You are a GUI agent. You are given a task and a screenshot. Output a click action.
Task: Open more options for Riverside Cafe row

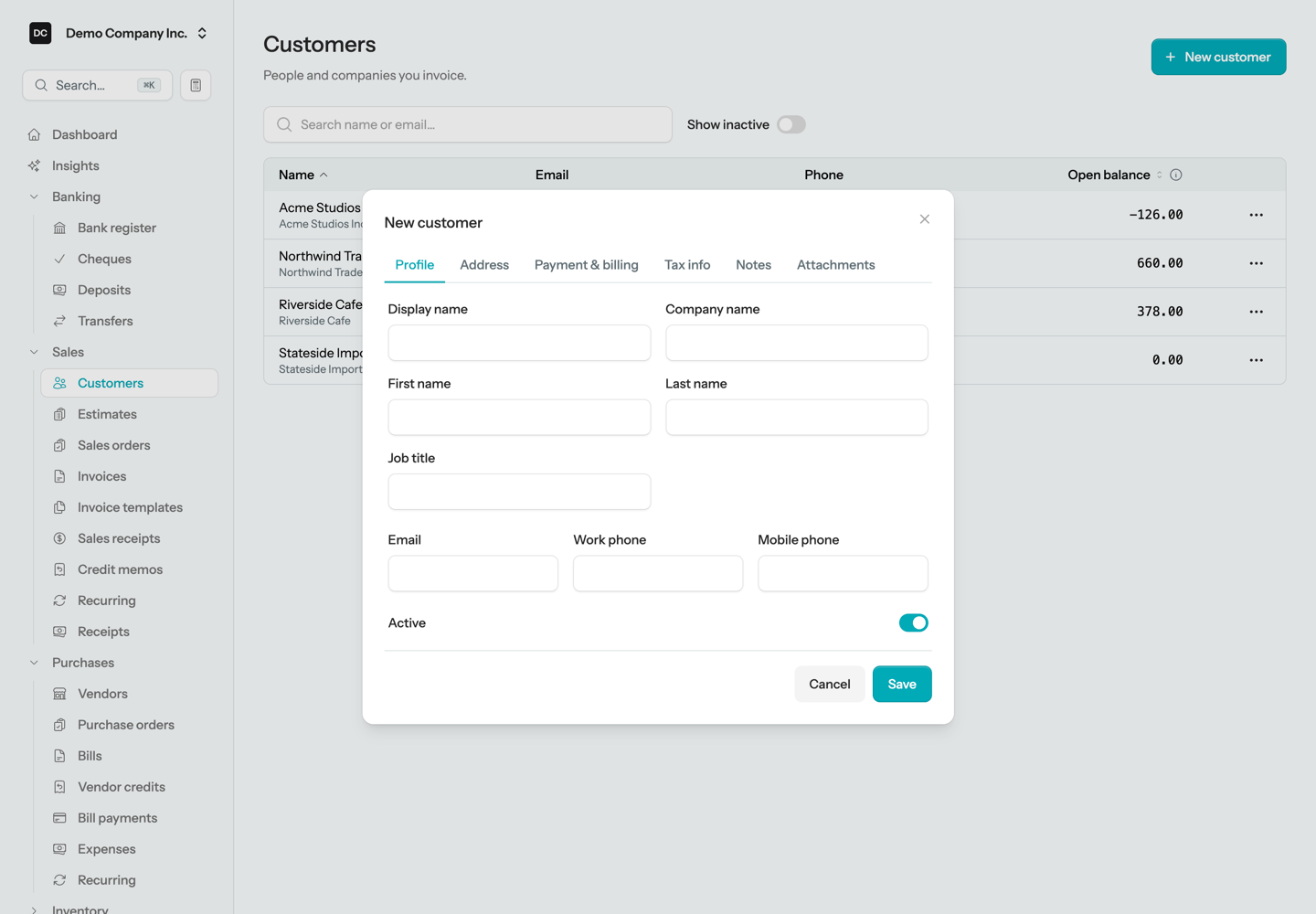click(1257, 312)
